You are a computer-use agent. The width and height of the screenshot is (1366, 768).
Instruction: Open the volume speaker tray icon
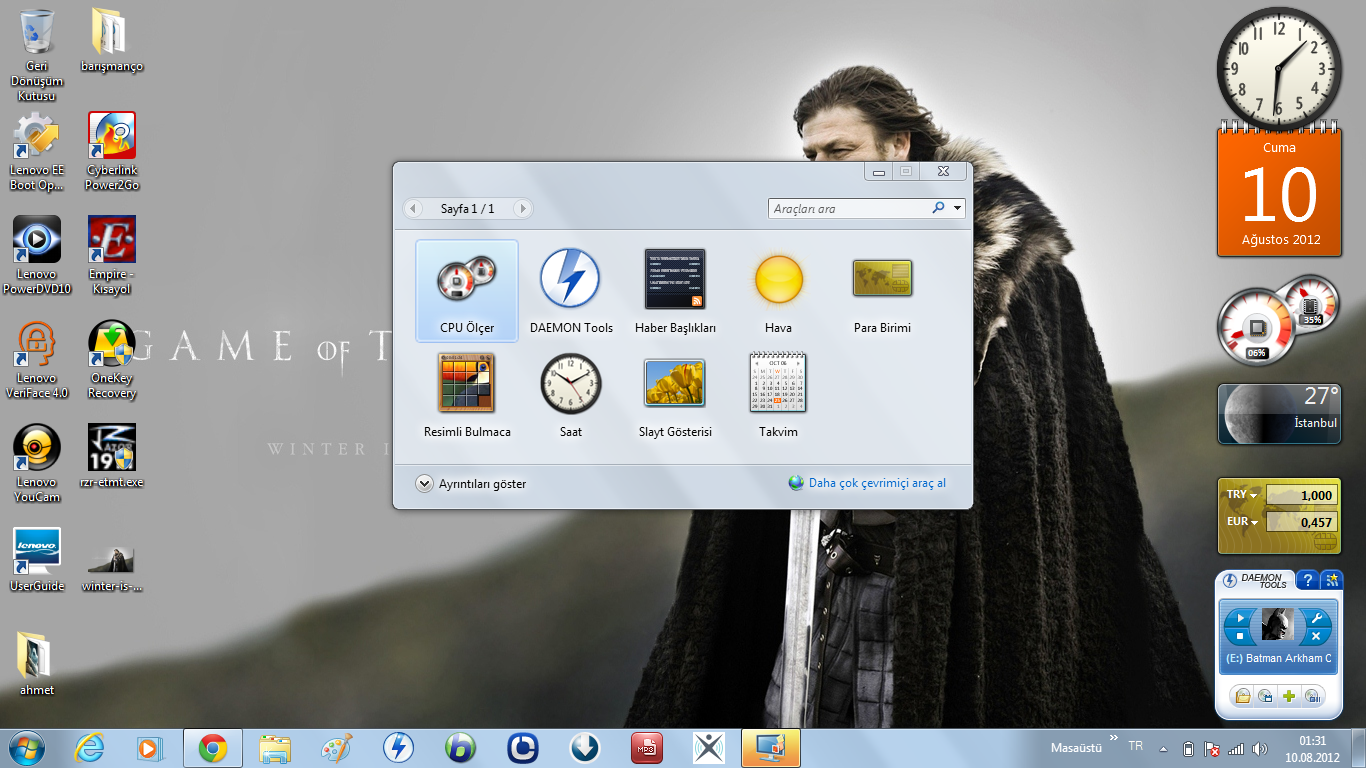(1260, 748)
